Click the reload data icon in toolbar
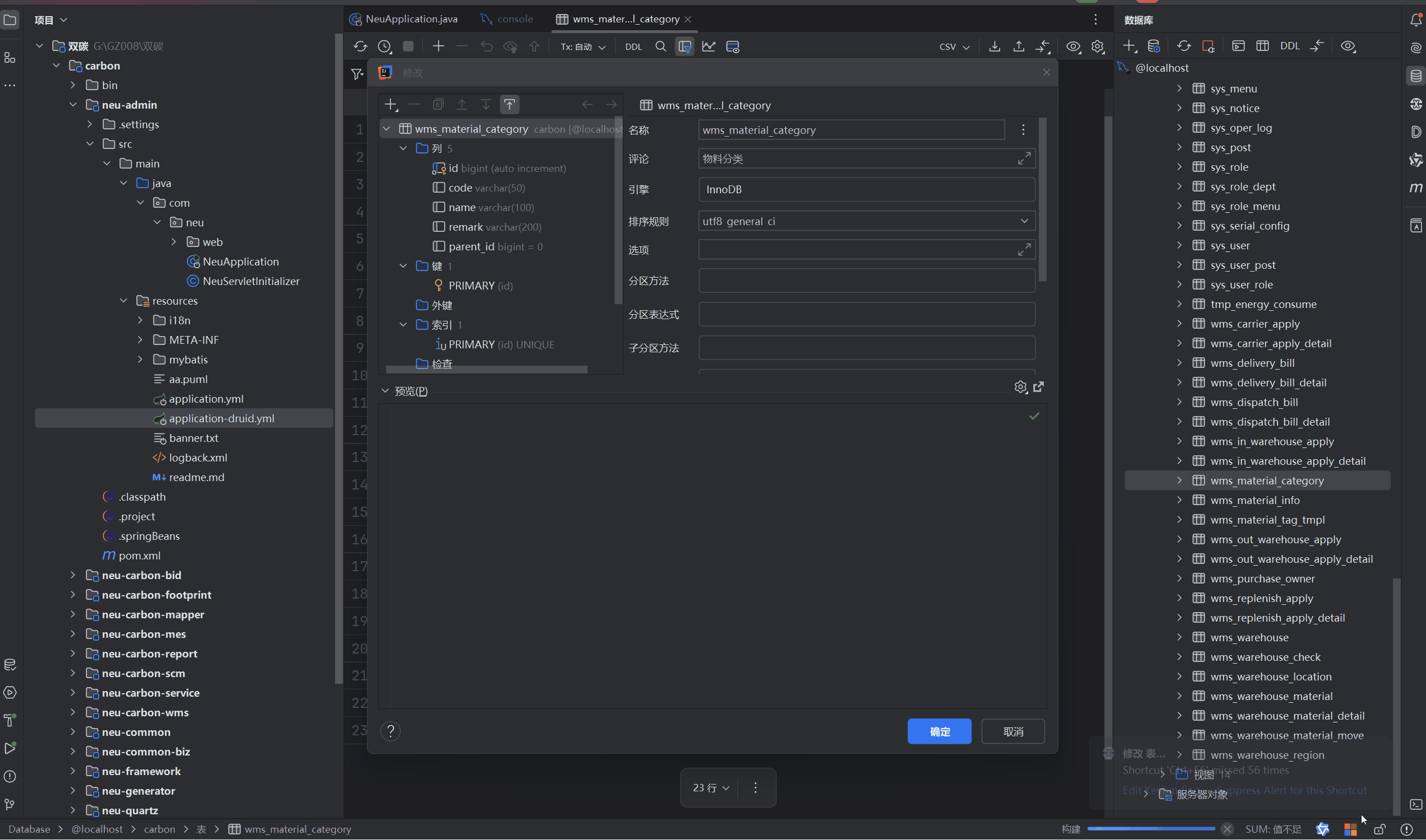 point(360,46)
